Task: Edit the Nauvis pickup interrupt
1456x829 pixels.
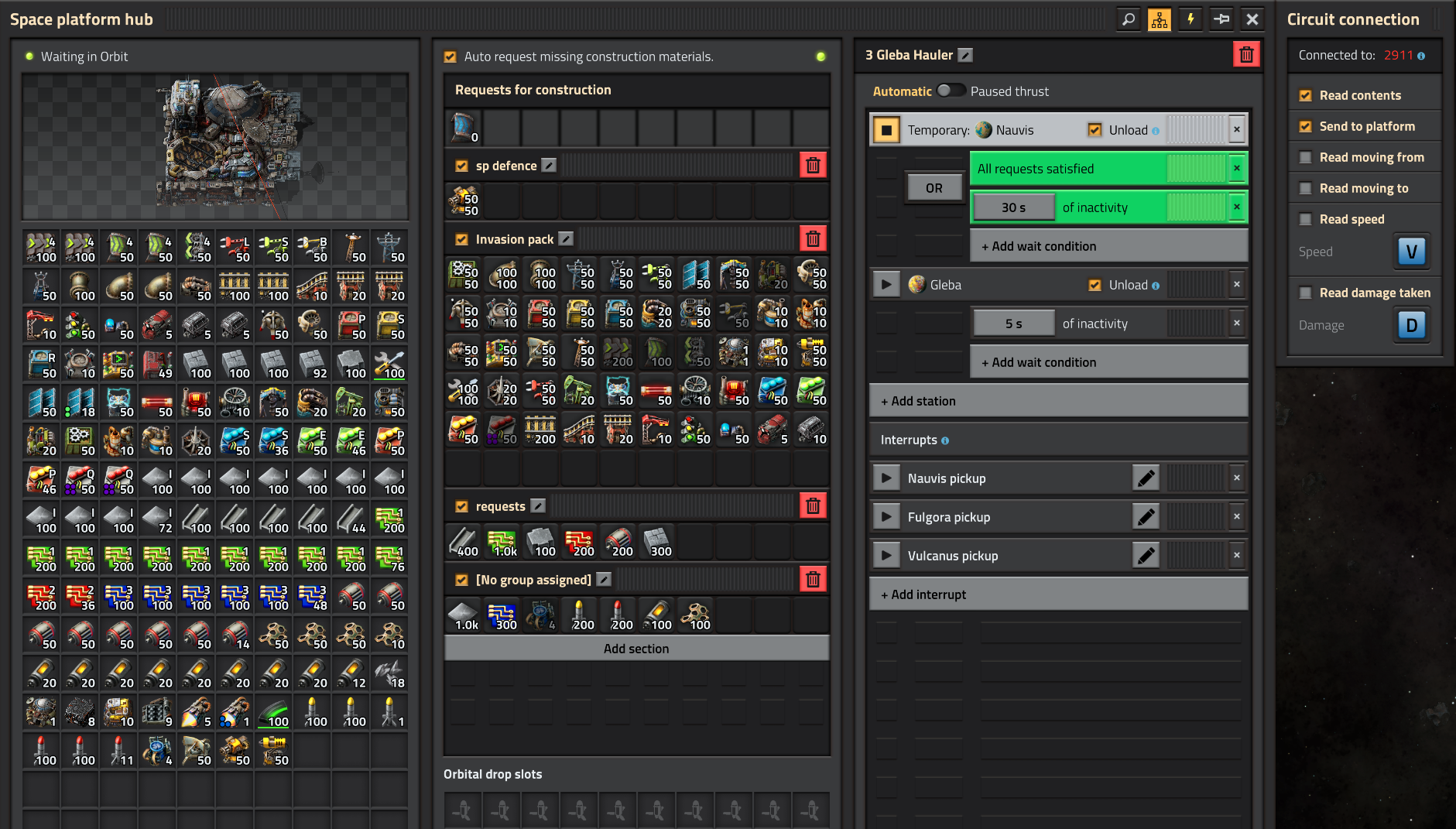Action: 1146,478
